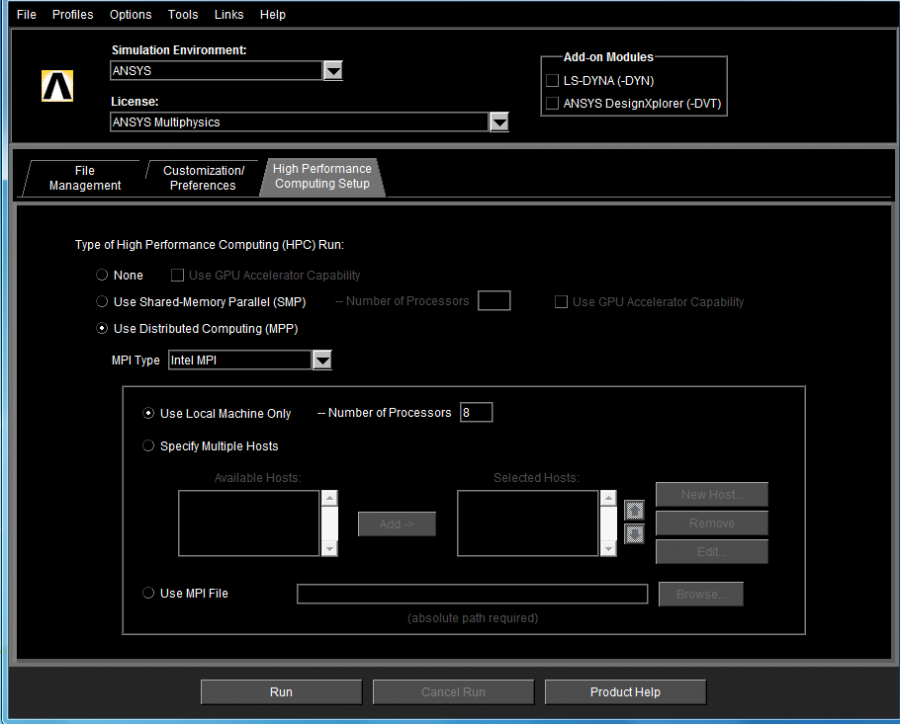Select the Use MPI File option
This screenshot has width=900, height=724.
click(x=148, y=593)
